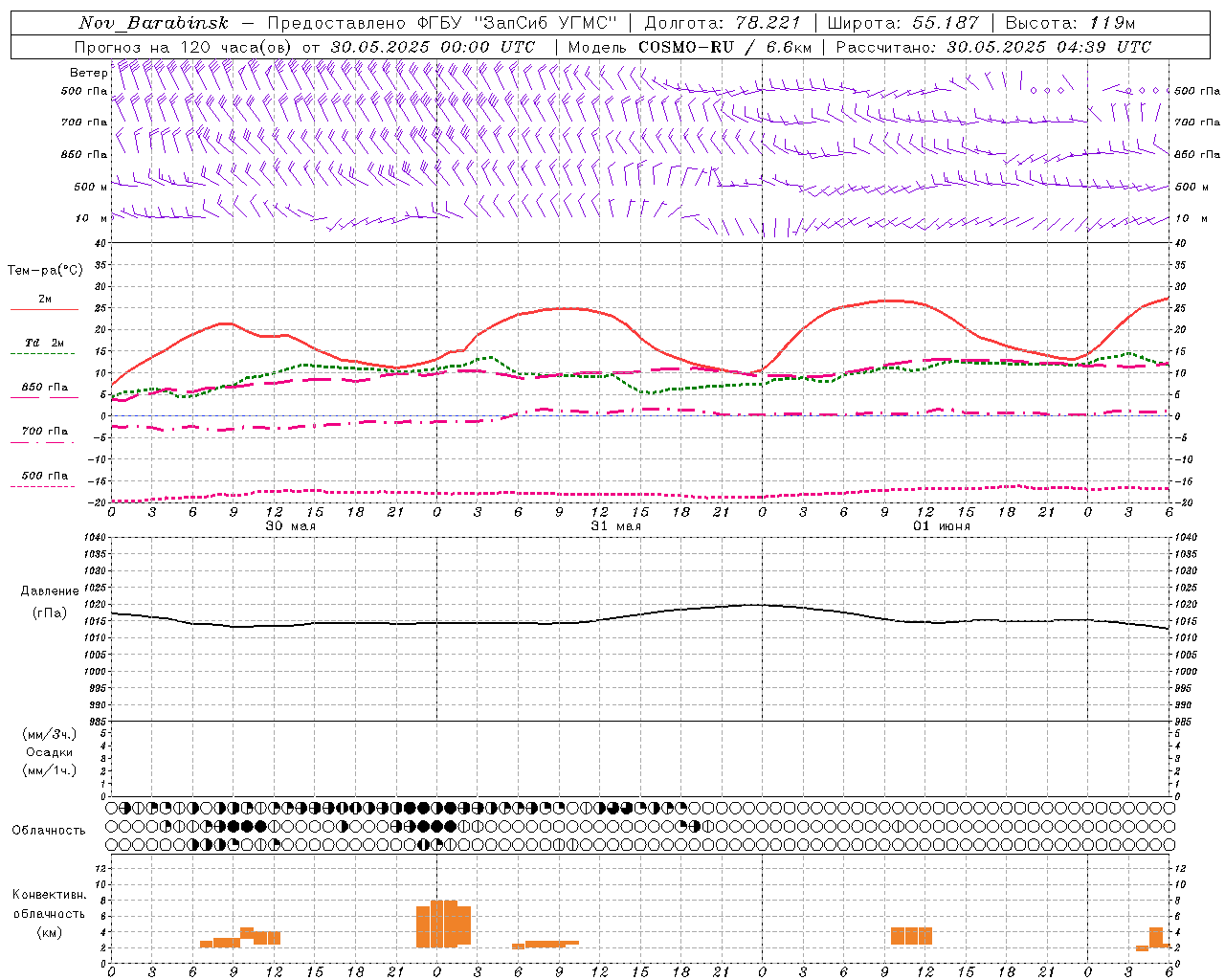
Task: Click the red solid '2м' legend line sample
Action: (x=44, y=309)
